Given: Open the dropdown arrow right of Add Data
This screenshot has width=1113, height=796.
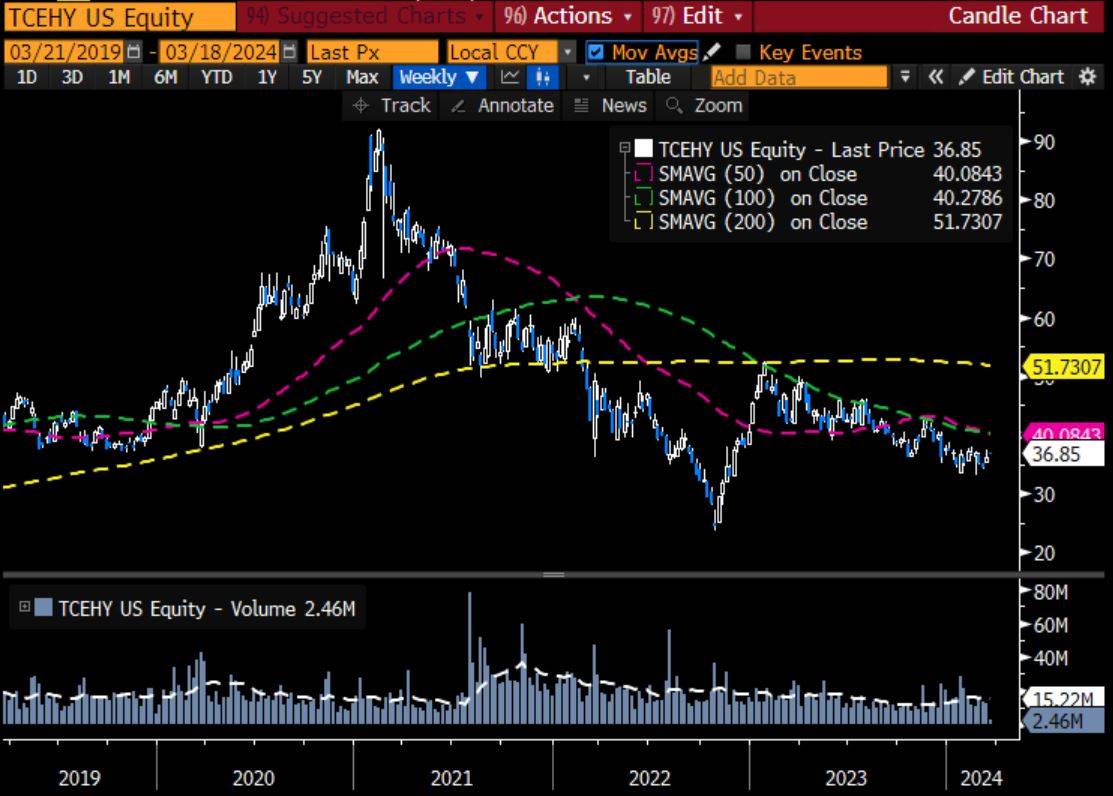Looking at the screenshot, I should (905, 77).
